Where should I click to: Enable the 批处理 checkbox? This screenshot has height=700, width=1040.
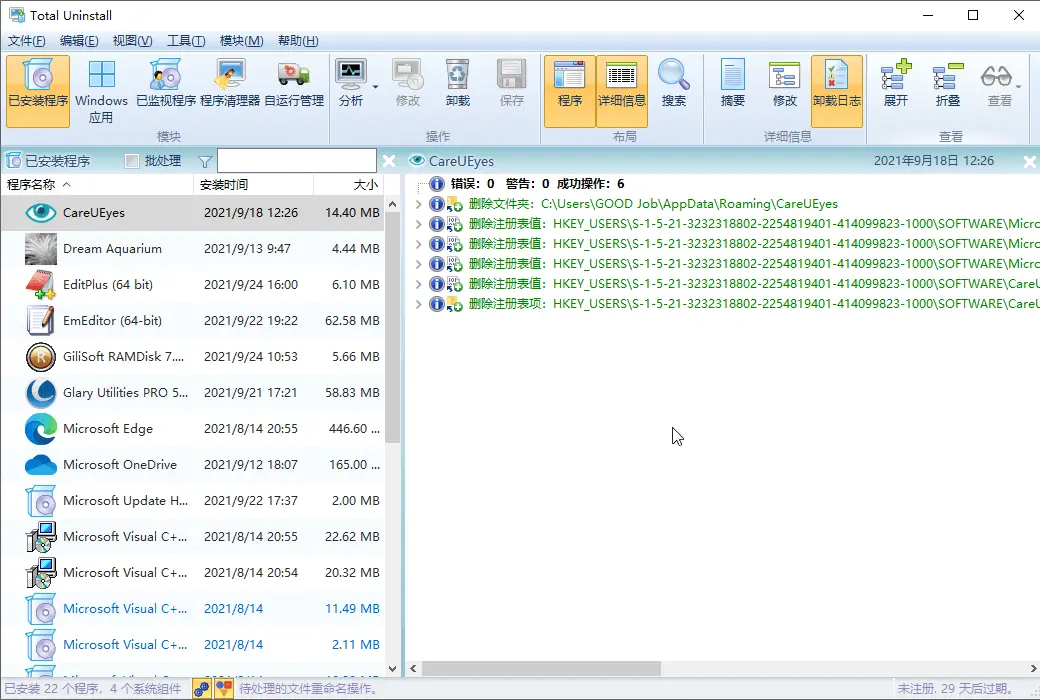pos(132,161)
